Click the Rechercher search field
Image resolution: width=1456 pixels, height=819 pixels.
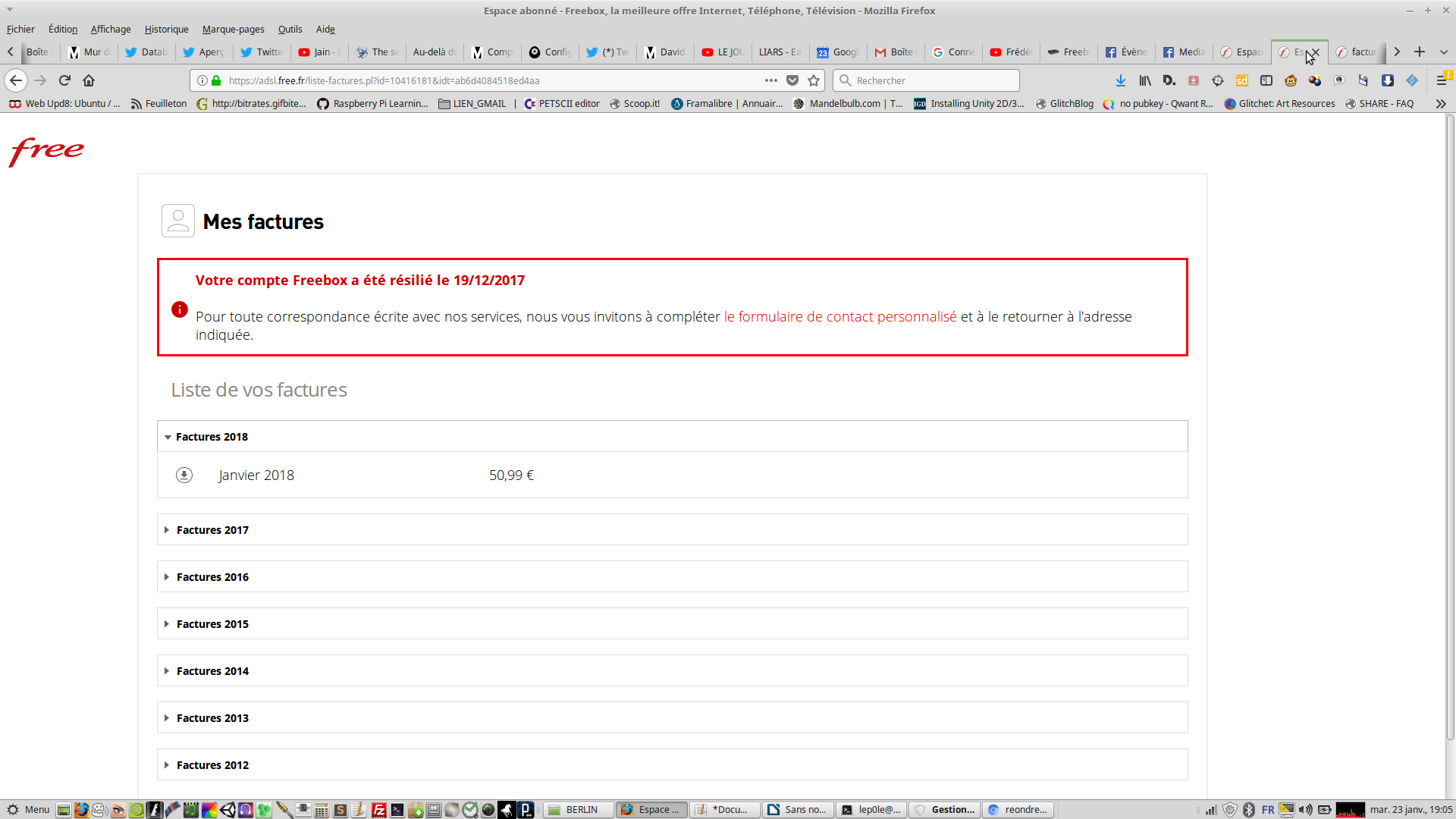pos(933,80)
